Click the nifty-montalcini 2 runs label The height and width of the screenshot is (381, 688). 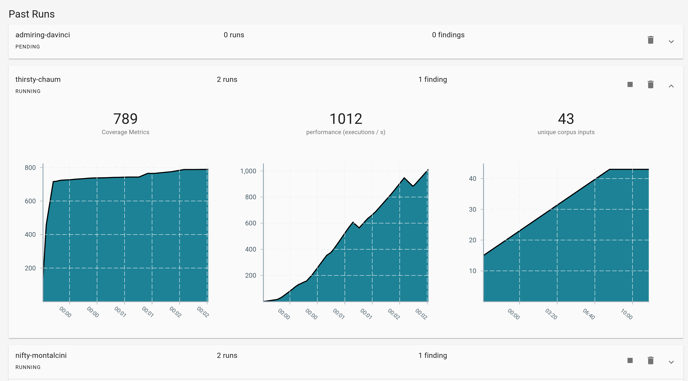(x=227, y=355)
